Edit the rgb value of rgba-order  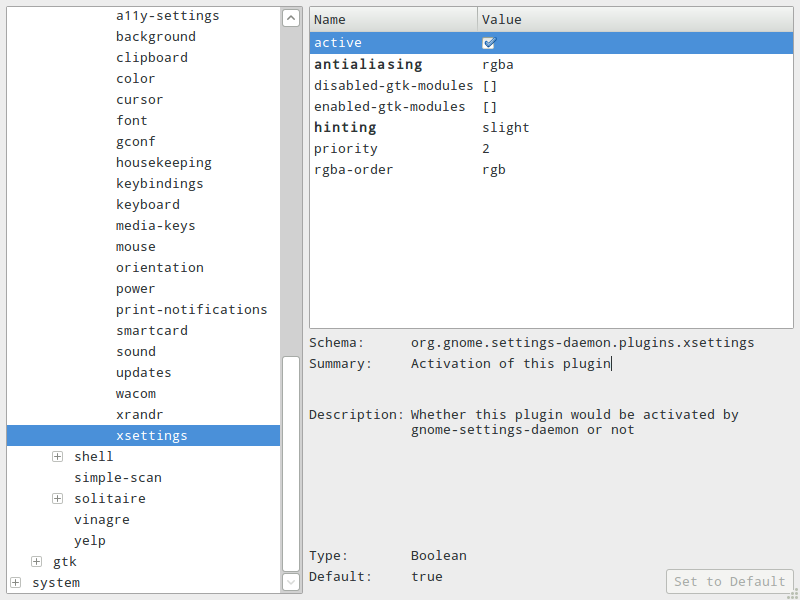pos(493,170)
